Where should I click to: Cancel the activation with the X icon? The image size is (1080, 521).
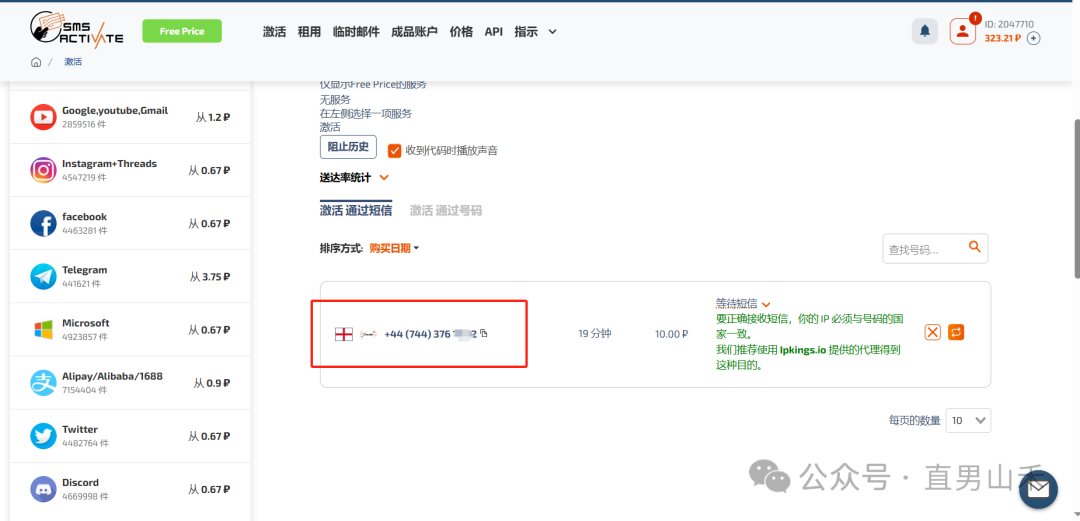pos(932,332)
